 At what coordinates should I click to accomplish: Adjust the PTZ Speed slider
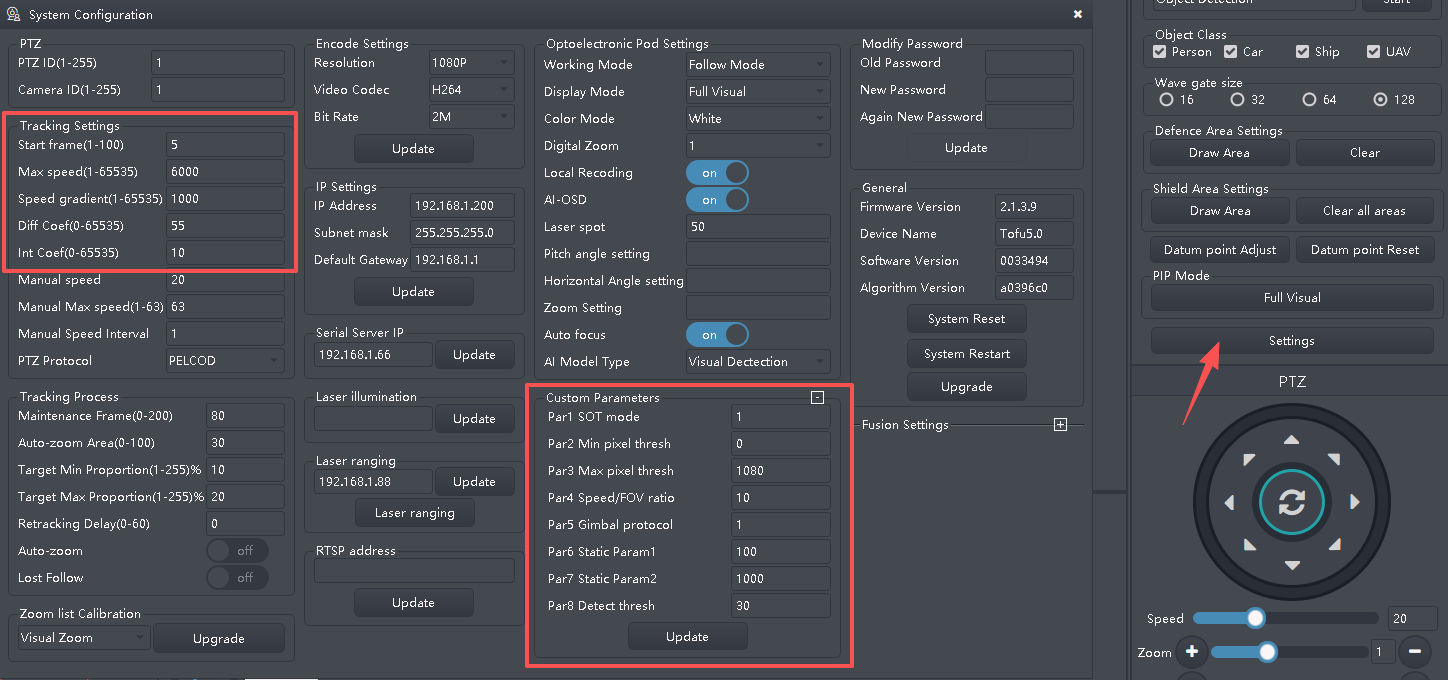(x=1255, y=618)
